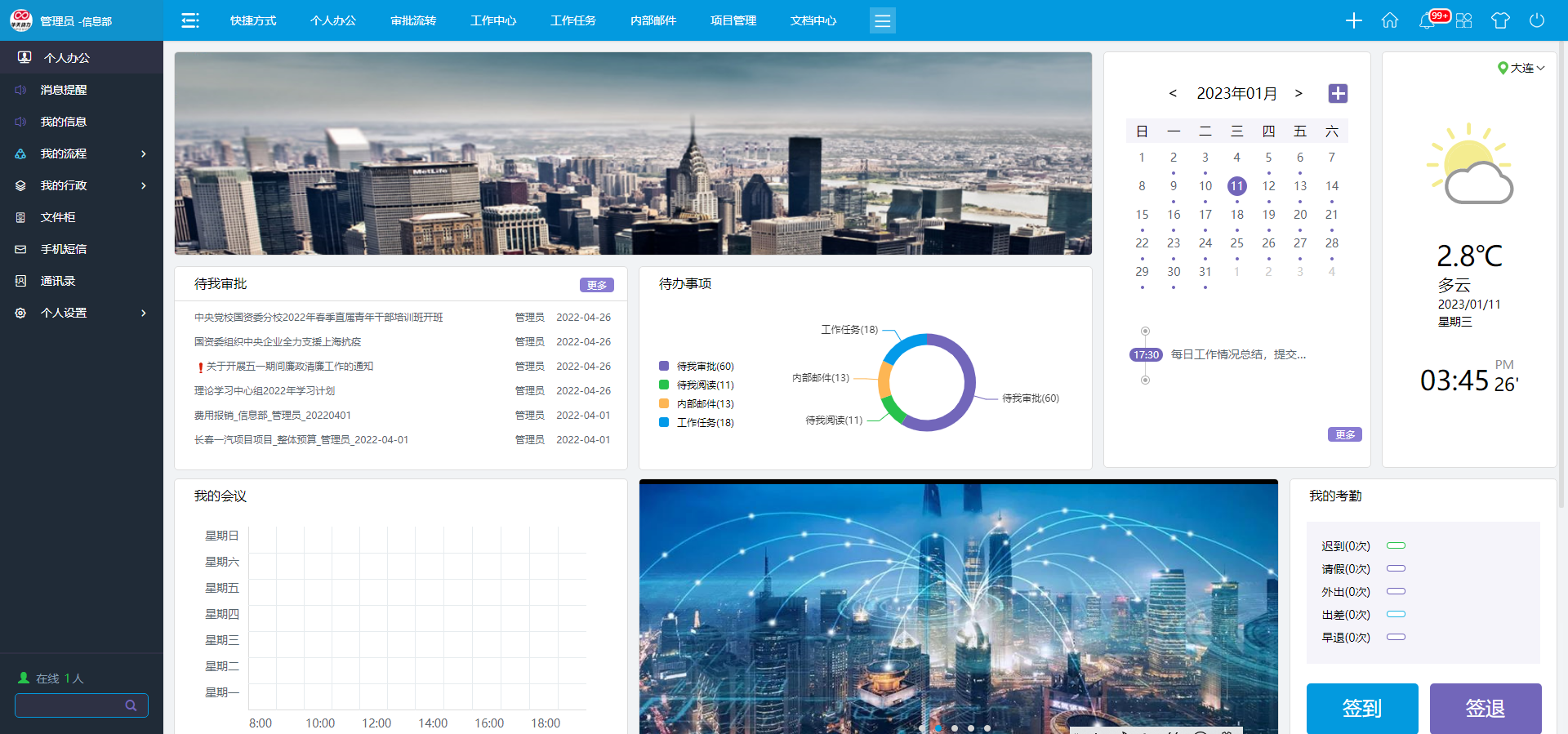Click the plus icon in top bar
Viewport: 1568px width, 734px height.
pos(1353,20)
